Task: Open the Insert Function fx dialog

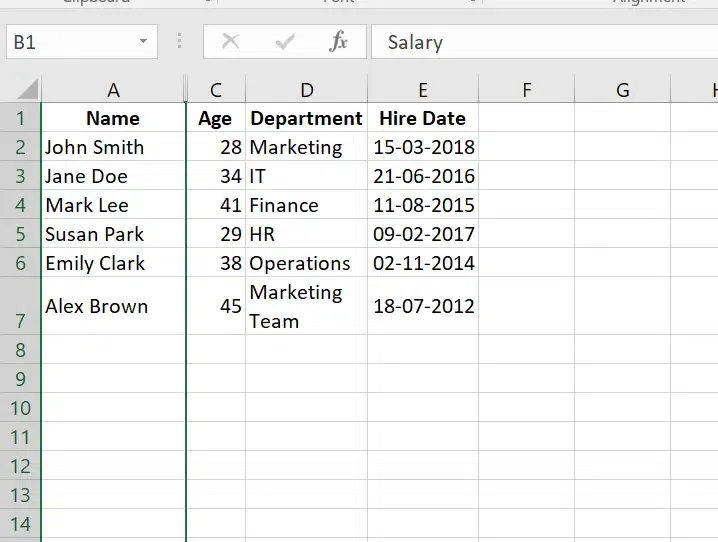Action: click(x=338, y=42)
